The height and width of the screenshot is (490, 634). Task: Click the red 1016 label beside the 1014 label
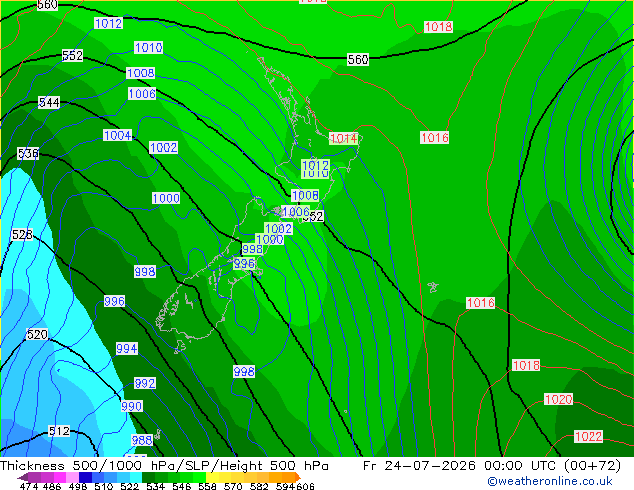[435, 137]
